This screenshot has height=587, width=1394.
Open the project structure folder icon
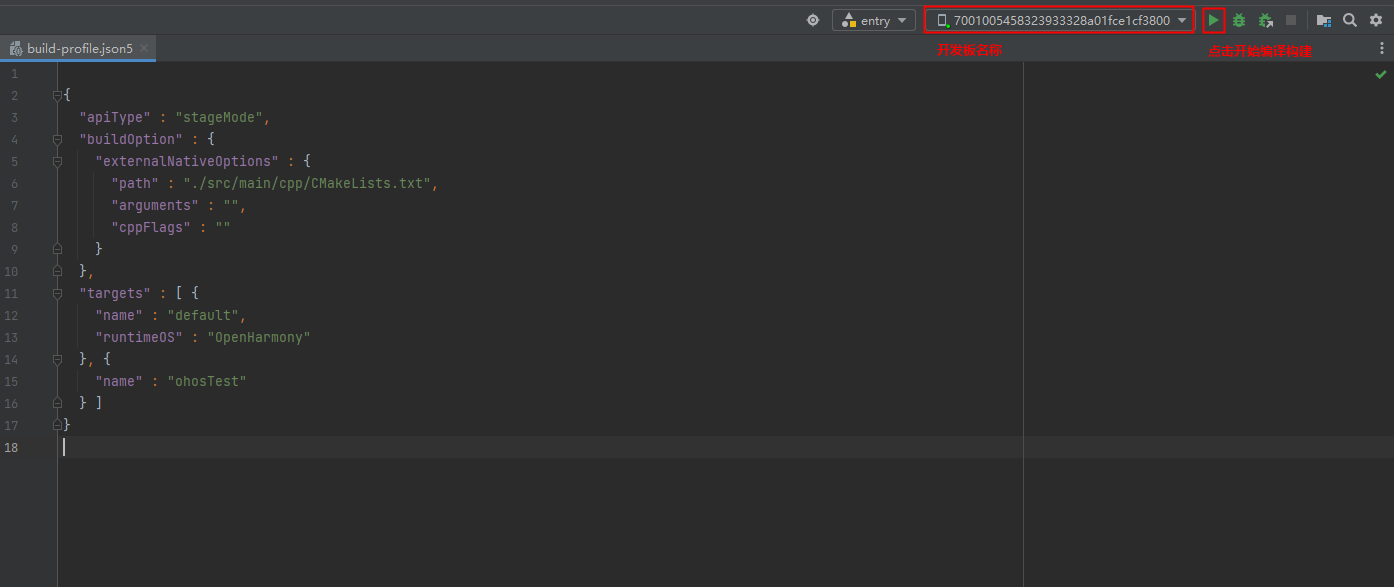[1323, 20]
